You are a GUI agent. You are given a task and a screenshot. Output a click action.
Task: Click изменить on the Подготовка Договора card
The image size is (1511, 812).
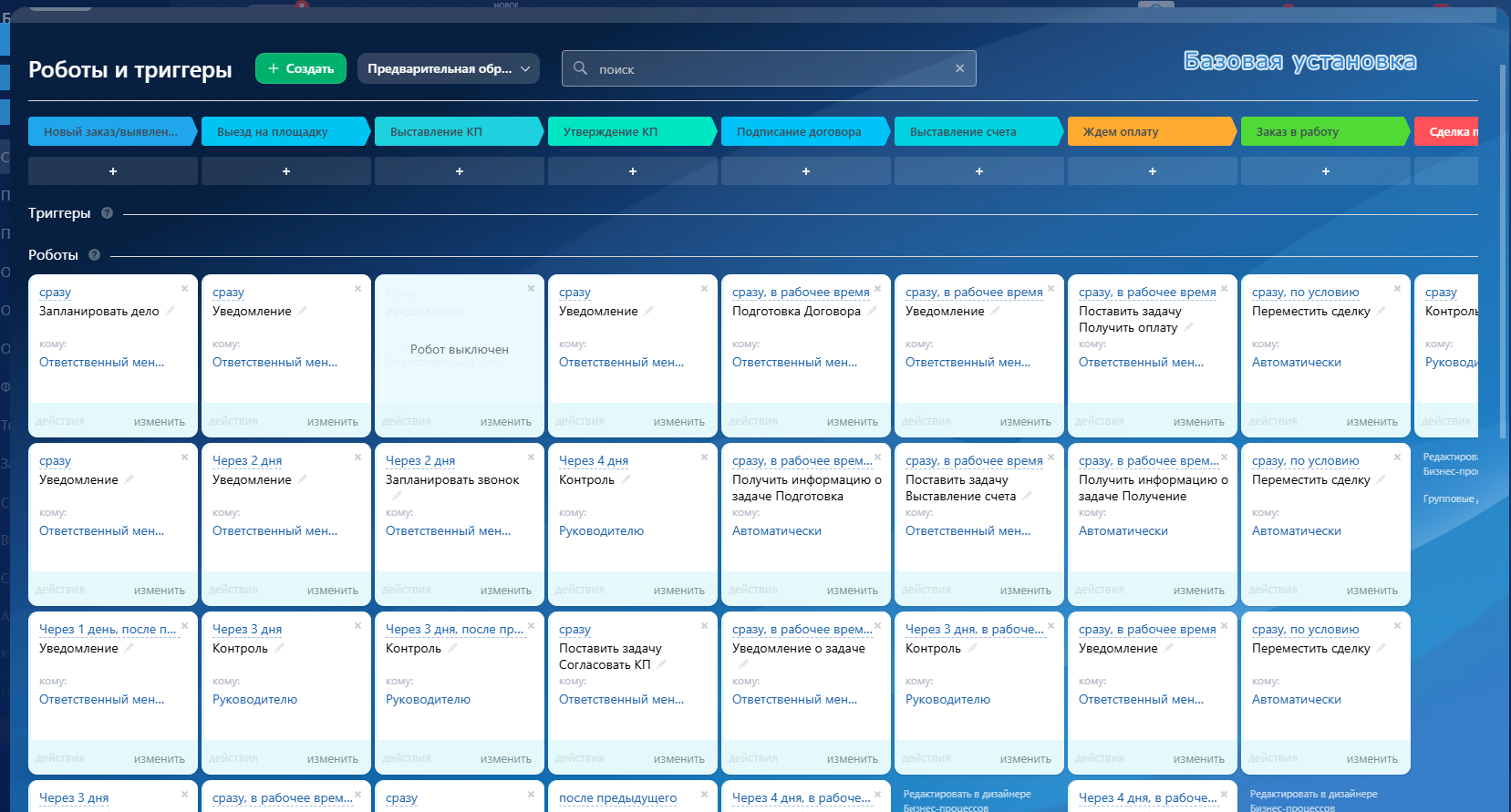coord(852,422)
